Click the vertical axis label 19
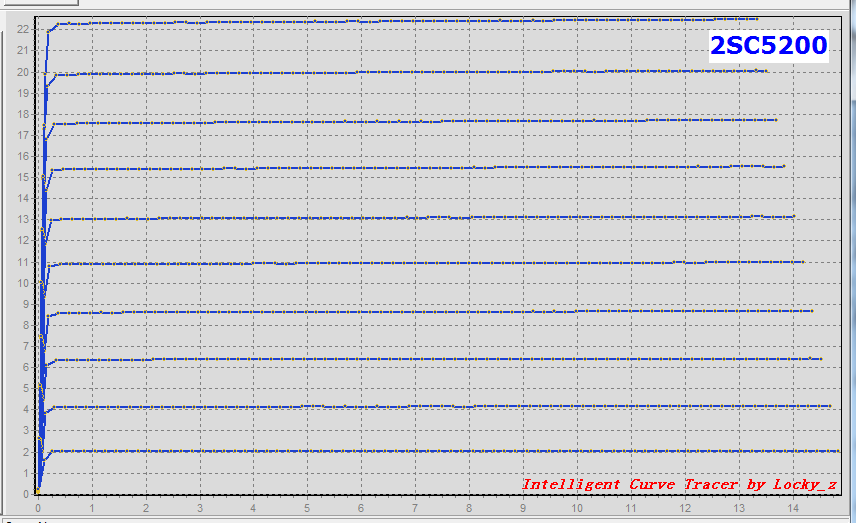 coord(22,93)
